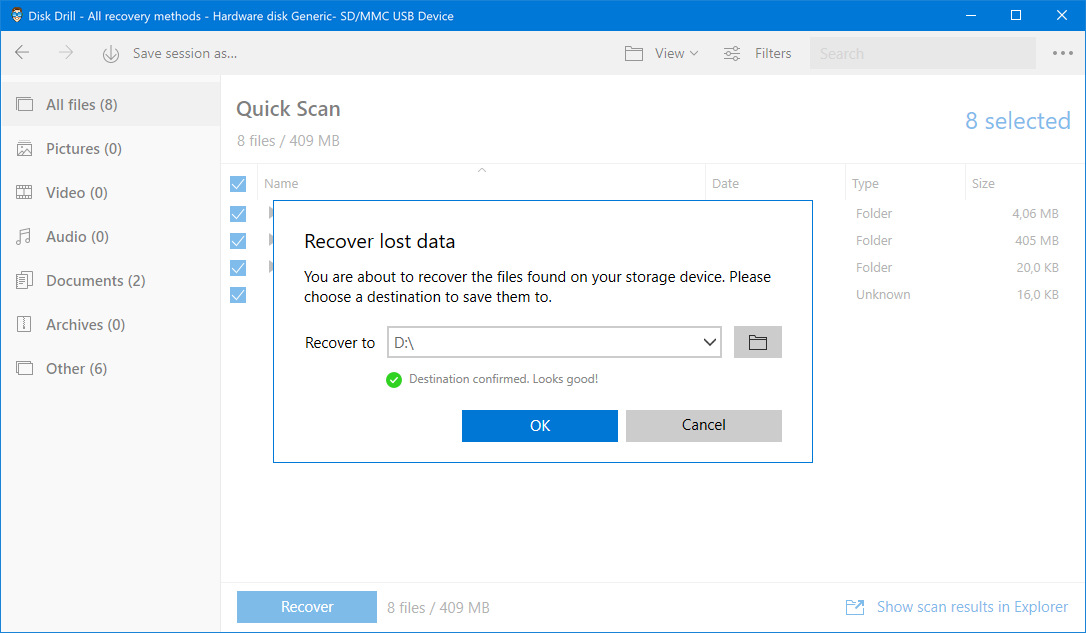Expand the 405 MB folder row triangle
1086x633 pixels.
pyautogui.click(x=271, y=240)
